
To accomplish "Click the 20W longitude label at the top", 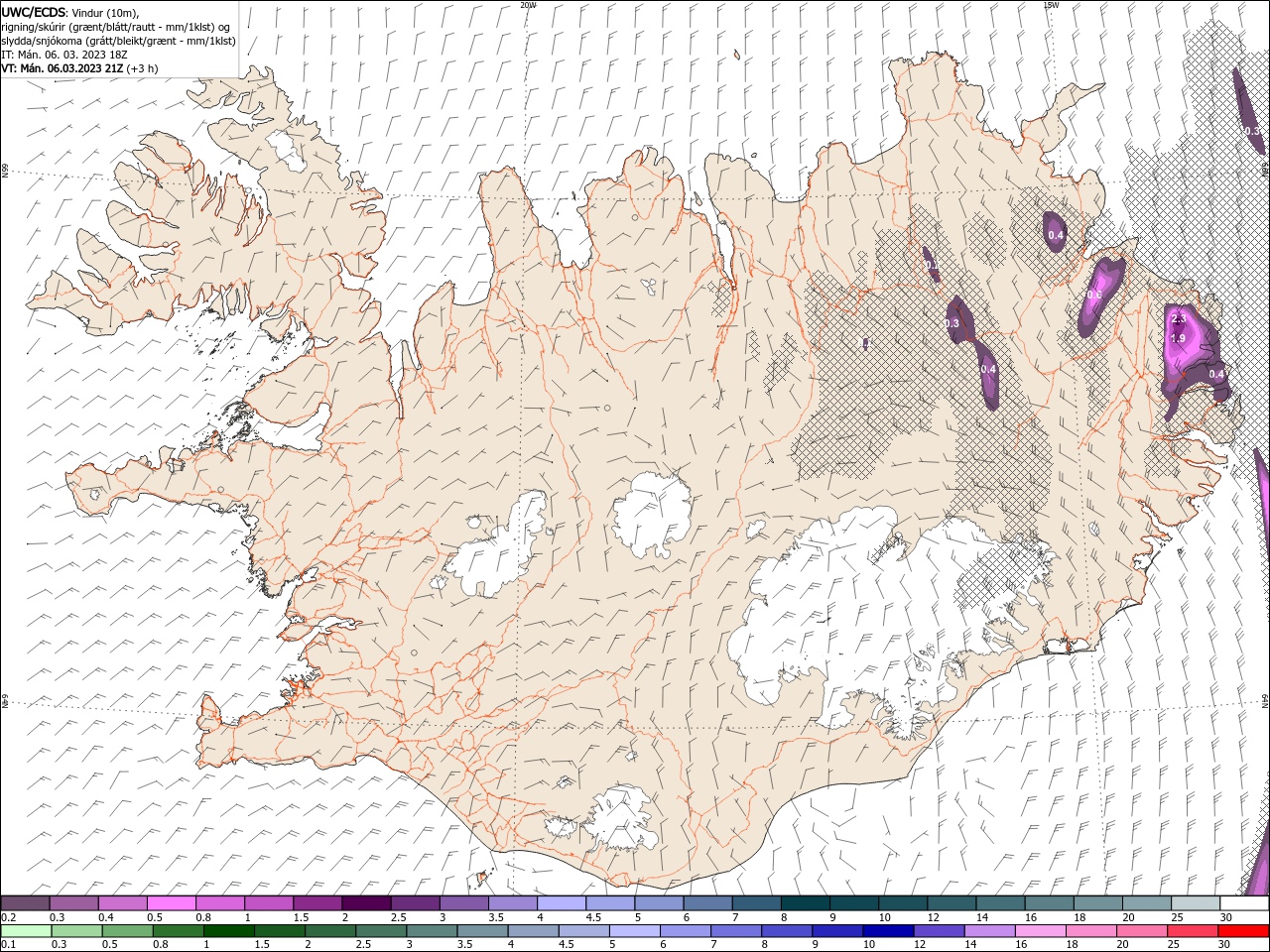I will (x=528, y=5).
